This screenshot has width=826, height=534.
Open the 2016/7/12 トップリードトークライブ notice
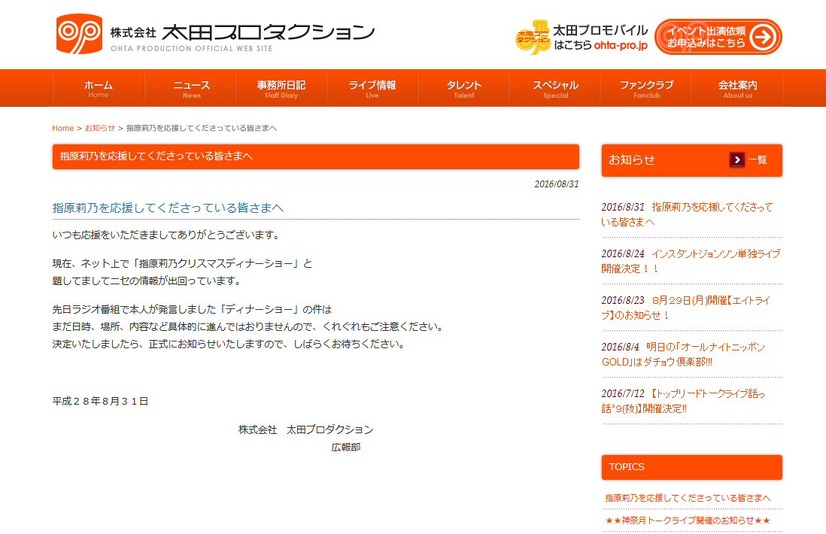pyautogui.click(x=683, y=401)
